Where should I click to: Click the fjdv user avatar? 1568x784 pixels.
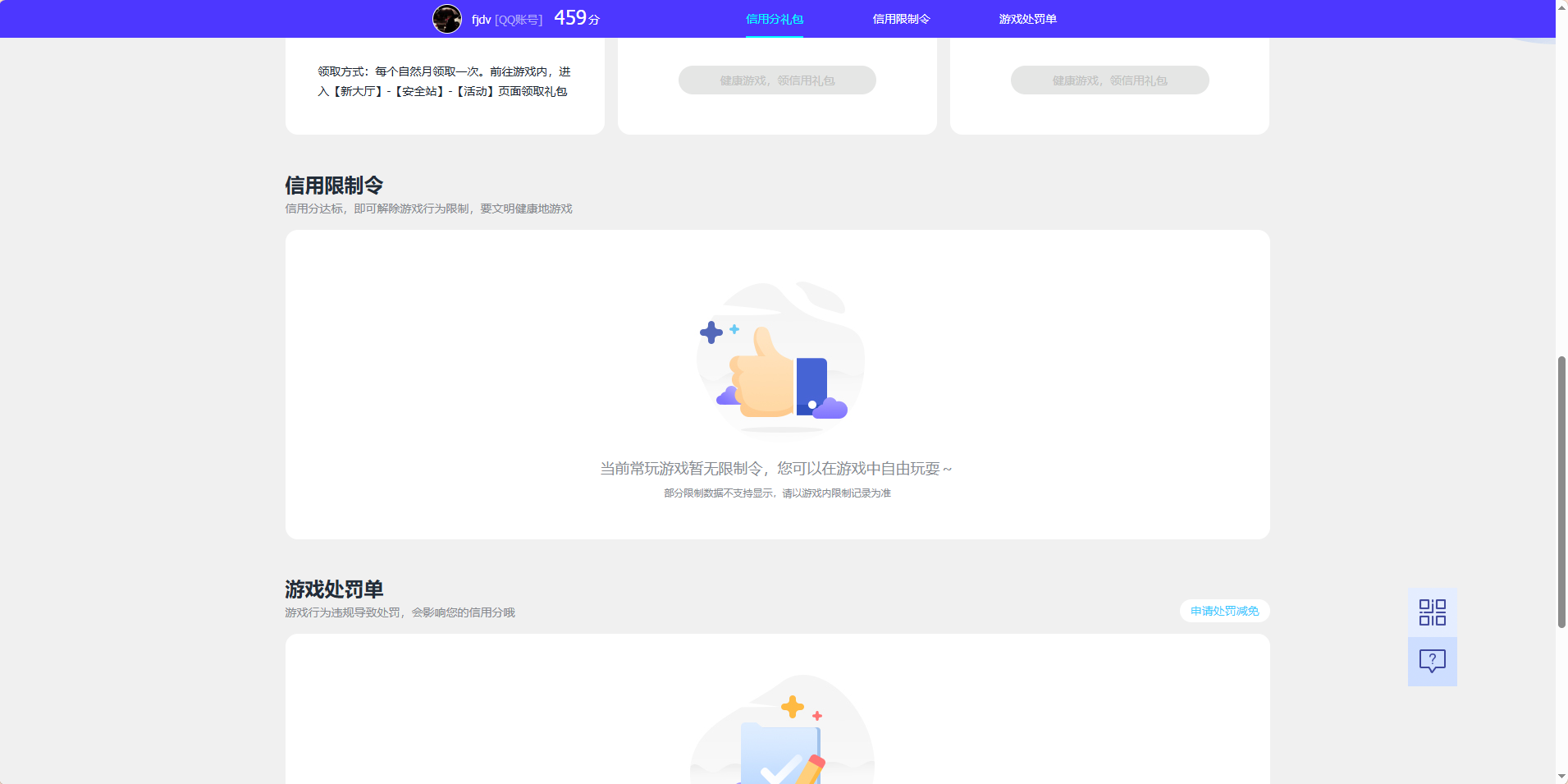click(x=447, y=19)
